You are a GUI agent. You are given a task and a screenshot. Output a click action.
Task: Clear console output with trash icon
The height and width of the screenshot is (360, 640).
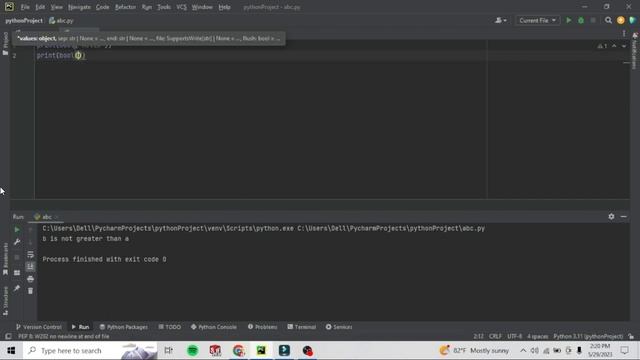tap(30, 291)
